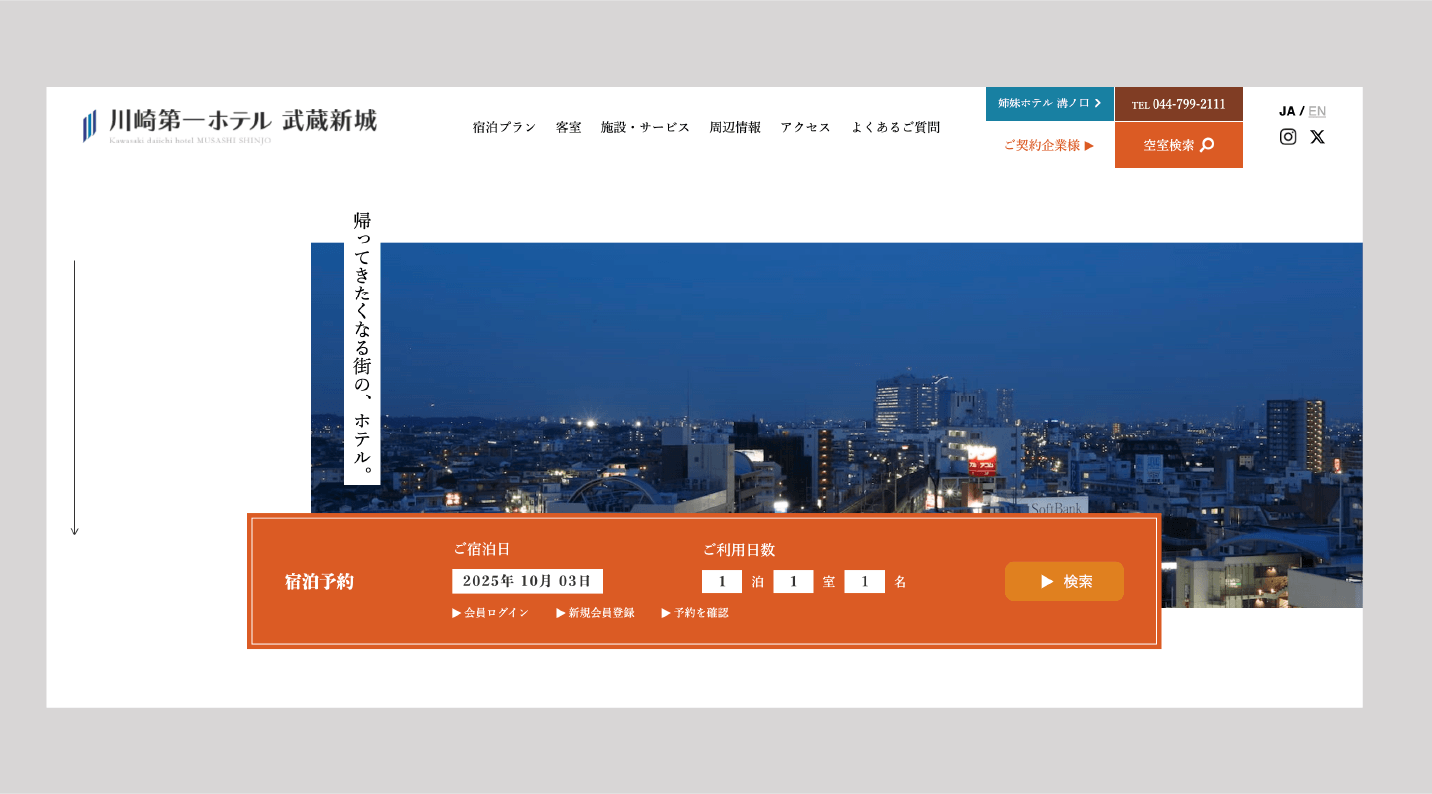Screen dimensions: 1432x794
Task: Open the 姉妹ホテル 溝ノ口 sister hotel link
Action: tap(1049, 103)
